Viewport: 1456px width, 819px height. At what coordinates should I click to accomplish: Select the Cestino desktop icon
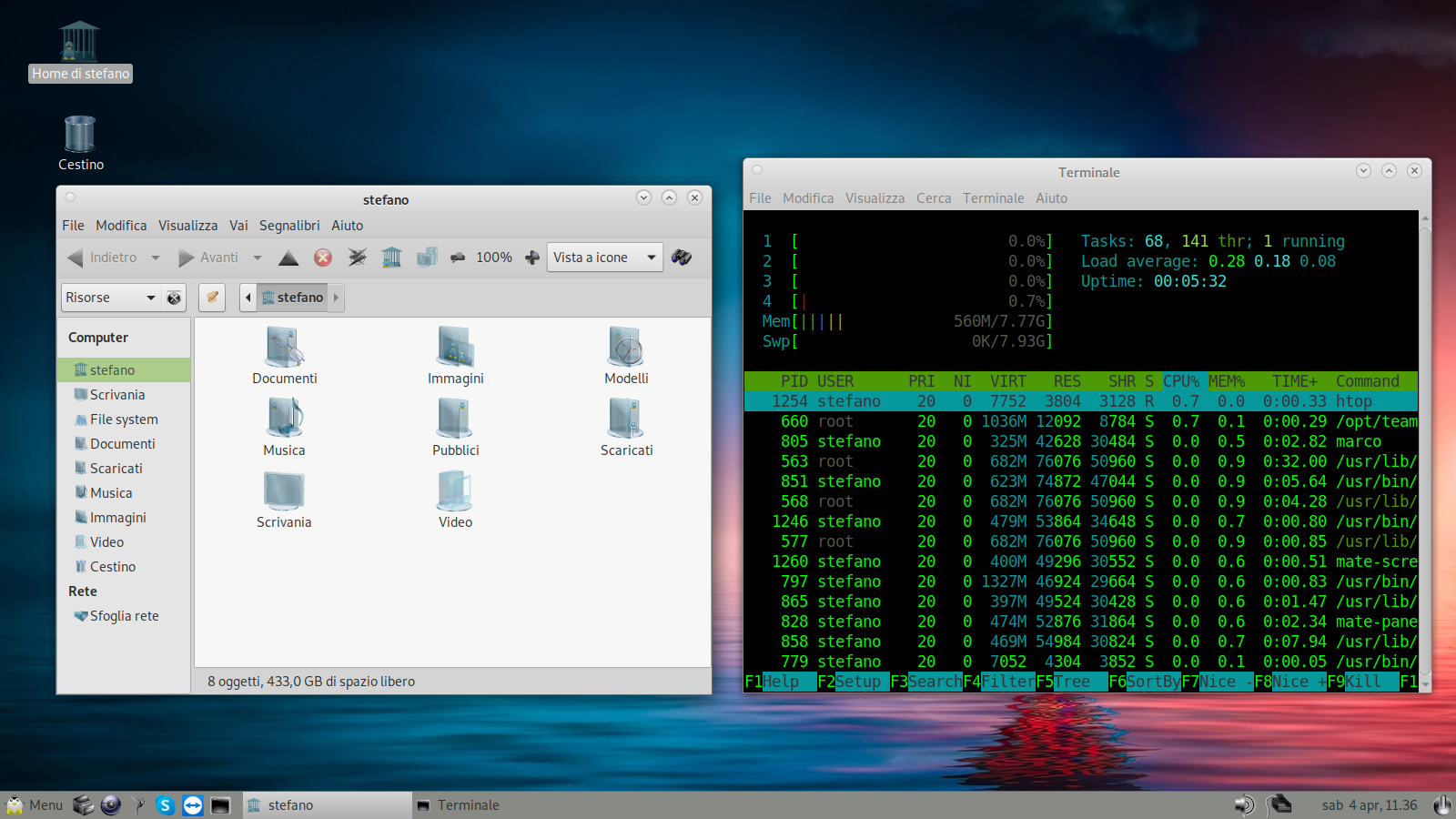coord(80,143)
